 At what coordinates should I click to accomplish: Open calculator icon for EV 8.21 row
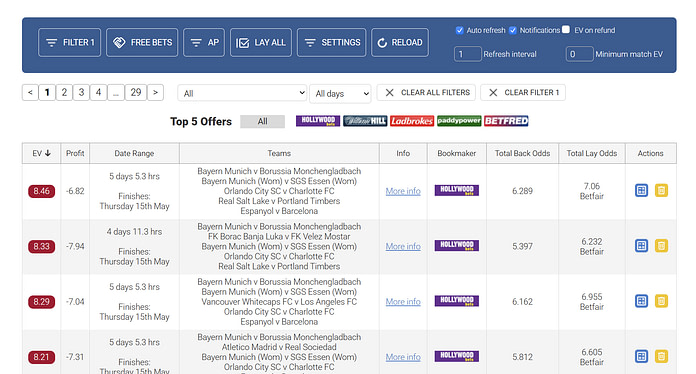pyautogui.click(x=641, y=356)
